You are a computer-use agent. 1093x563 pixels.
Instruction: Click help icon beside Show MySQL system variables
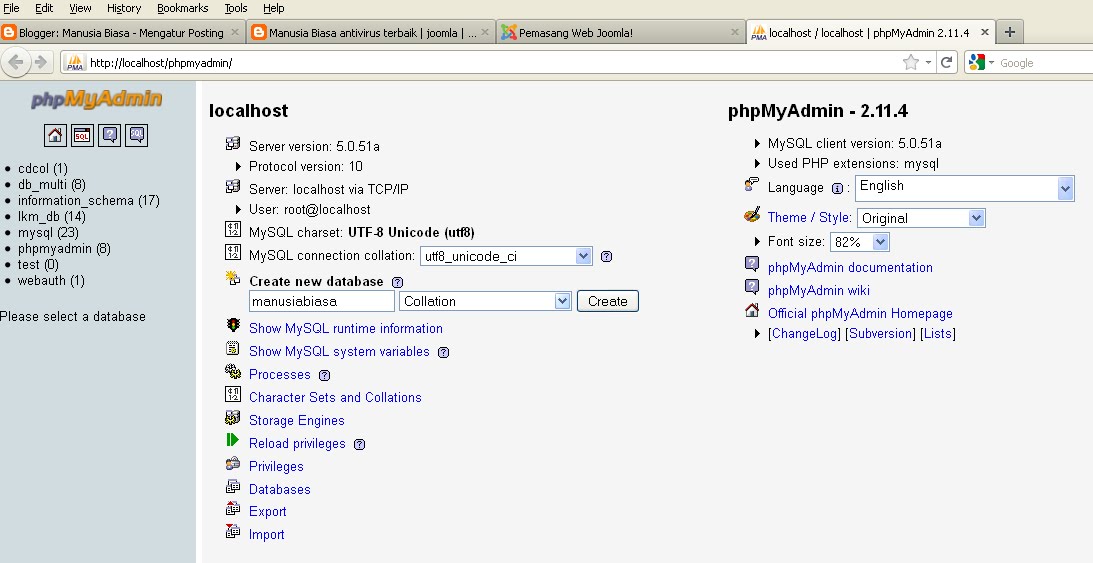[443, 353]
